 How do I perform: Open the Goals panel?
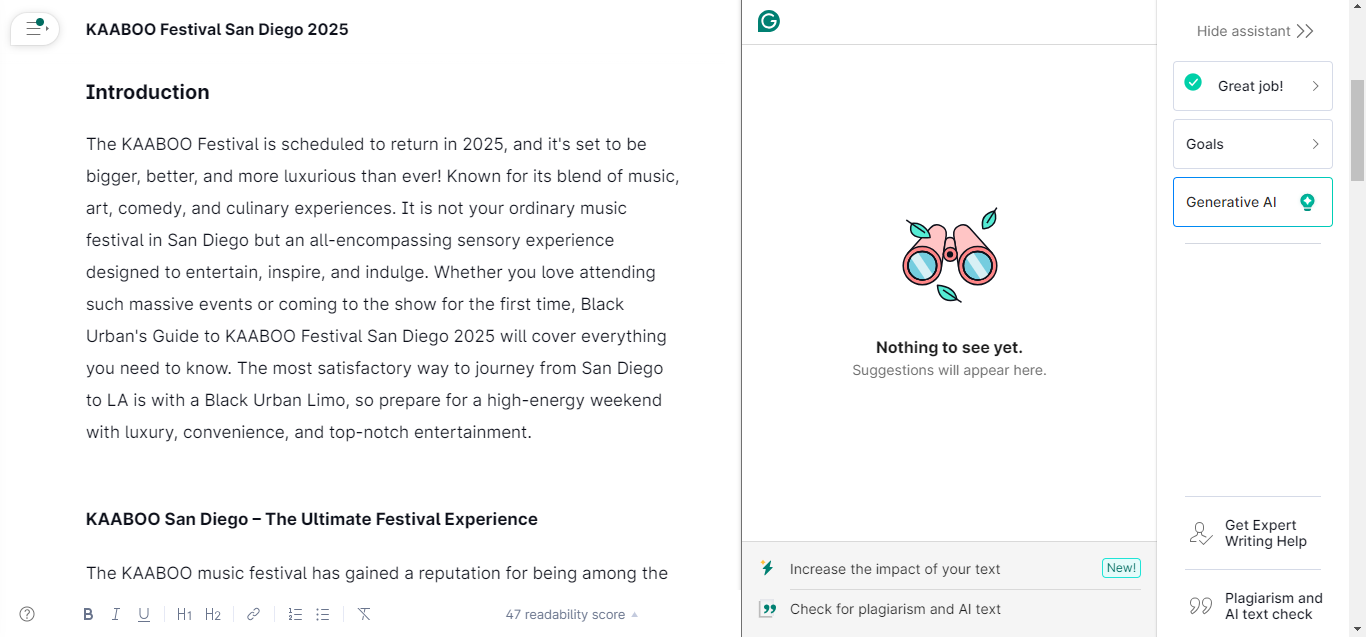point(1252,144)
